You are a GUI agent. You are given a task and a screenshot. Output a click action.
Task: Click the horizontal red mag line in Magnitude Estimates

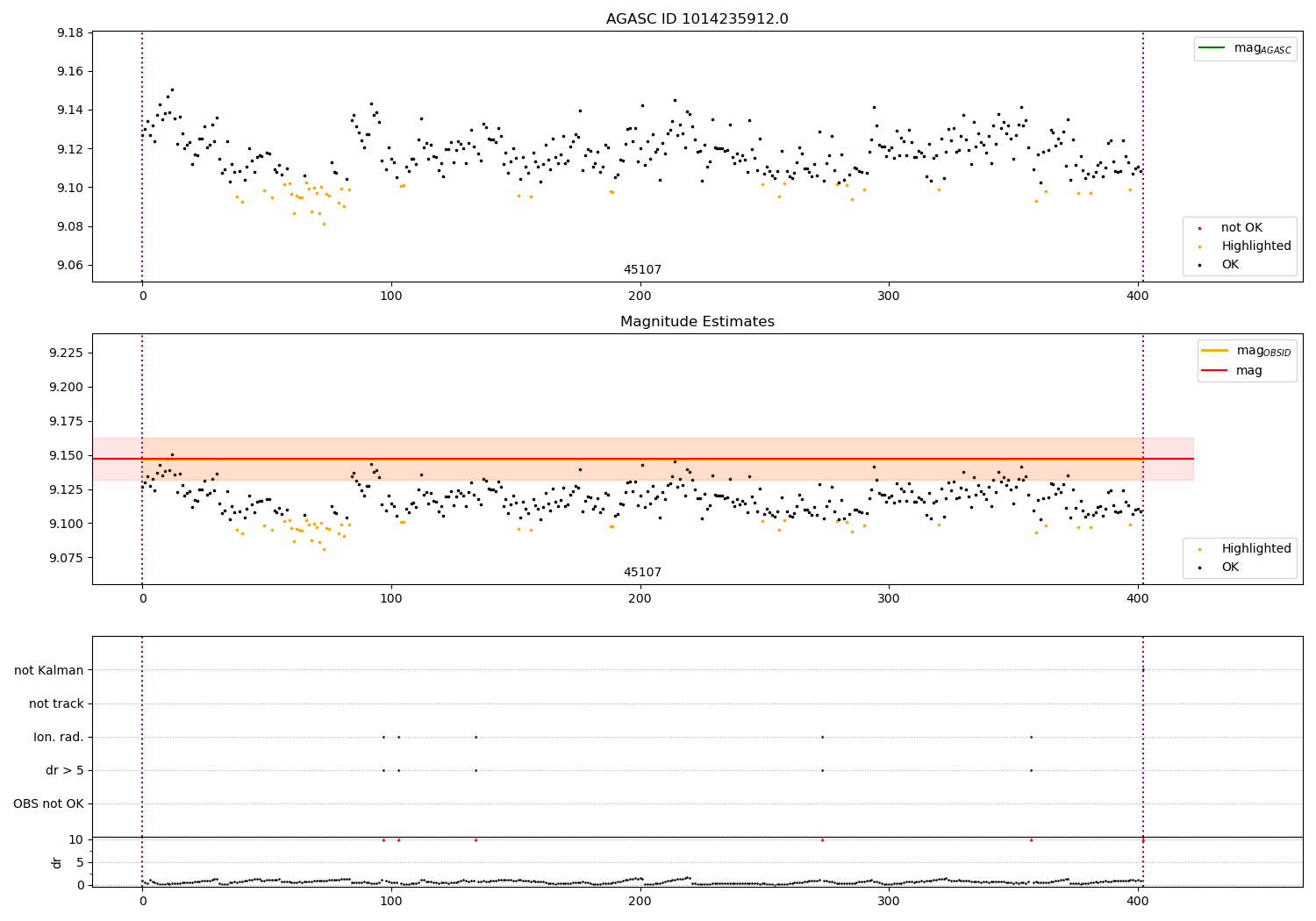[643, 459]
